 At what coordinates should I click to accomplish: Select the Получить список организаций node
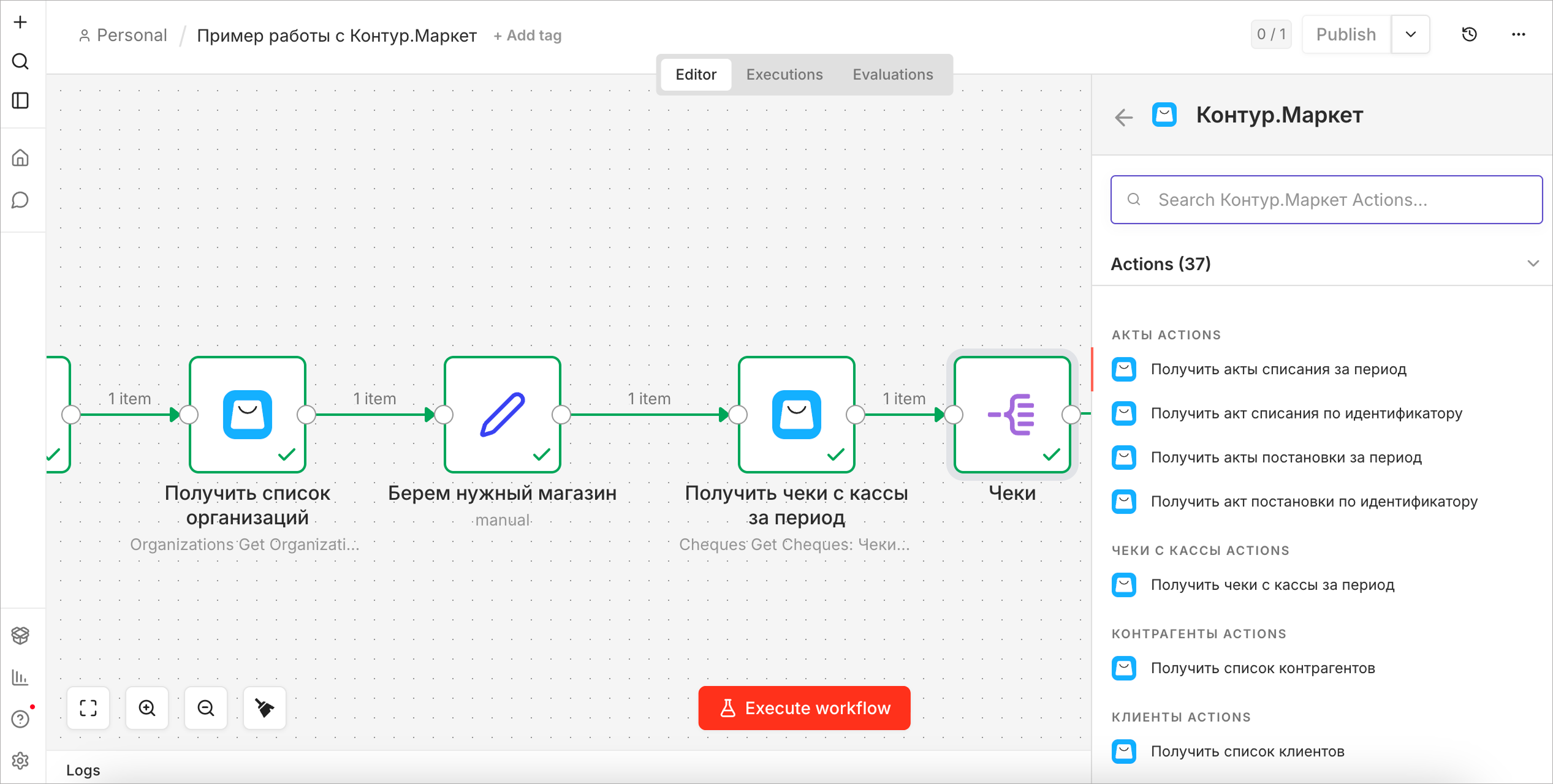(248, 415)
